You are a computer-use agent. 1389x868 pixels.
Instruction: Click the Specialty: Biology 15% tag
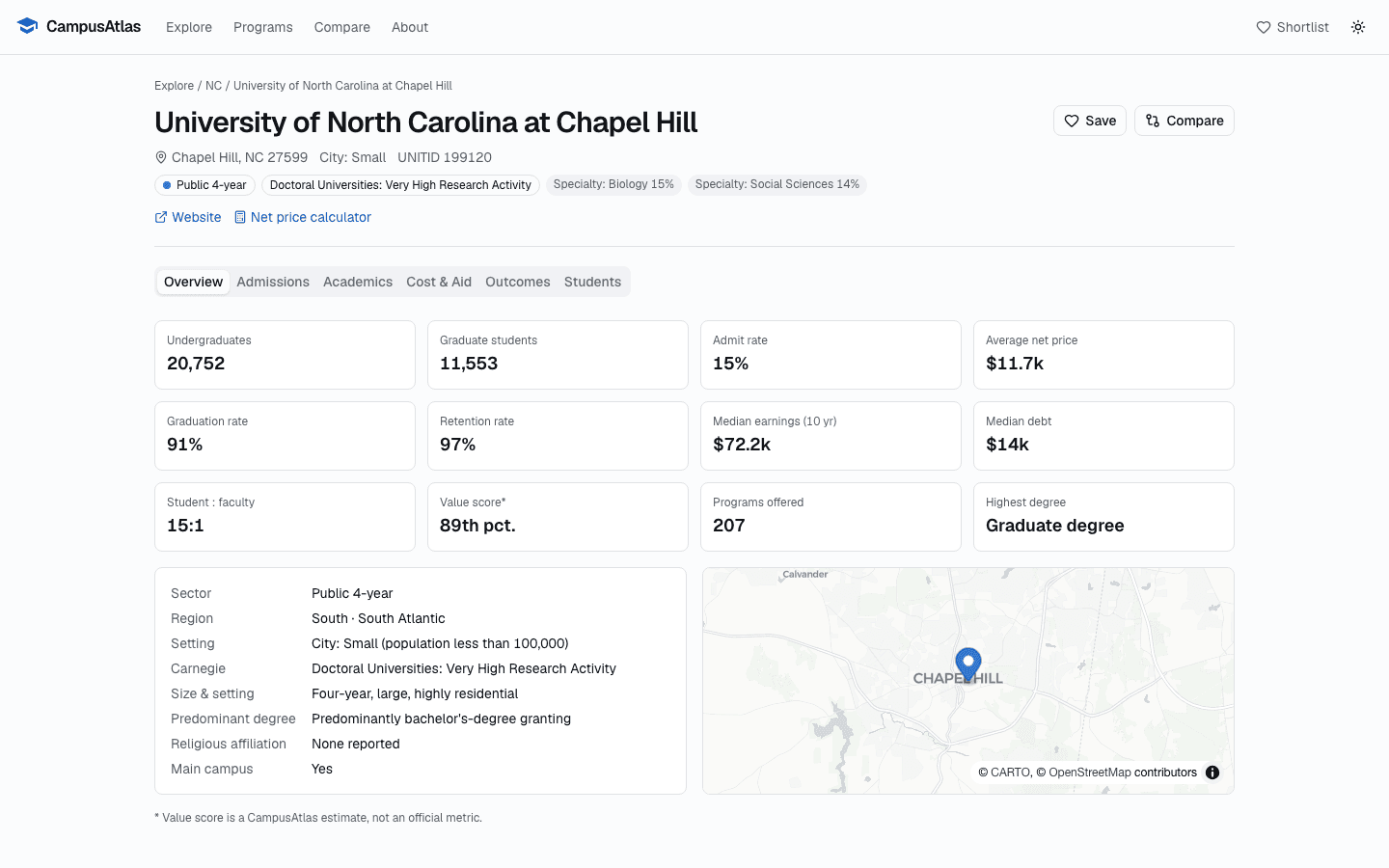(613, 184)
